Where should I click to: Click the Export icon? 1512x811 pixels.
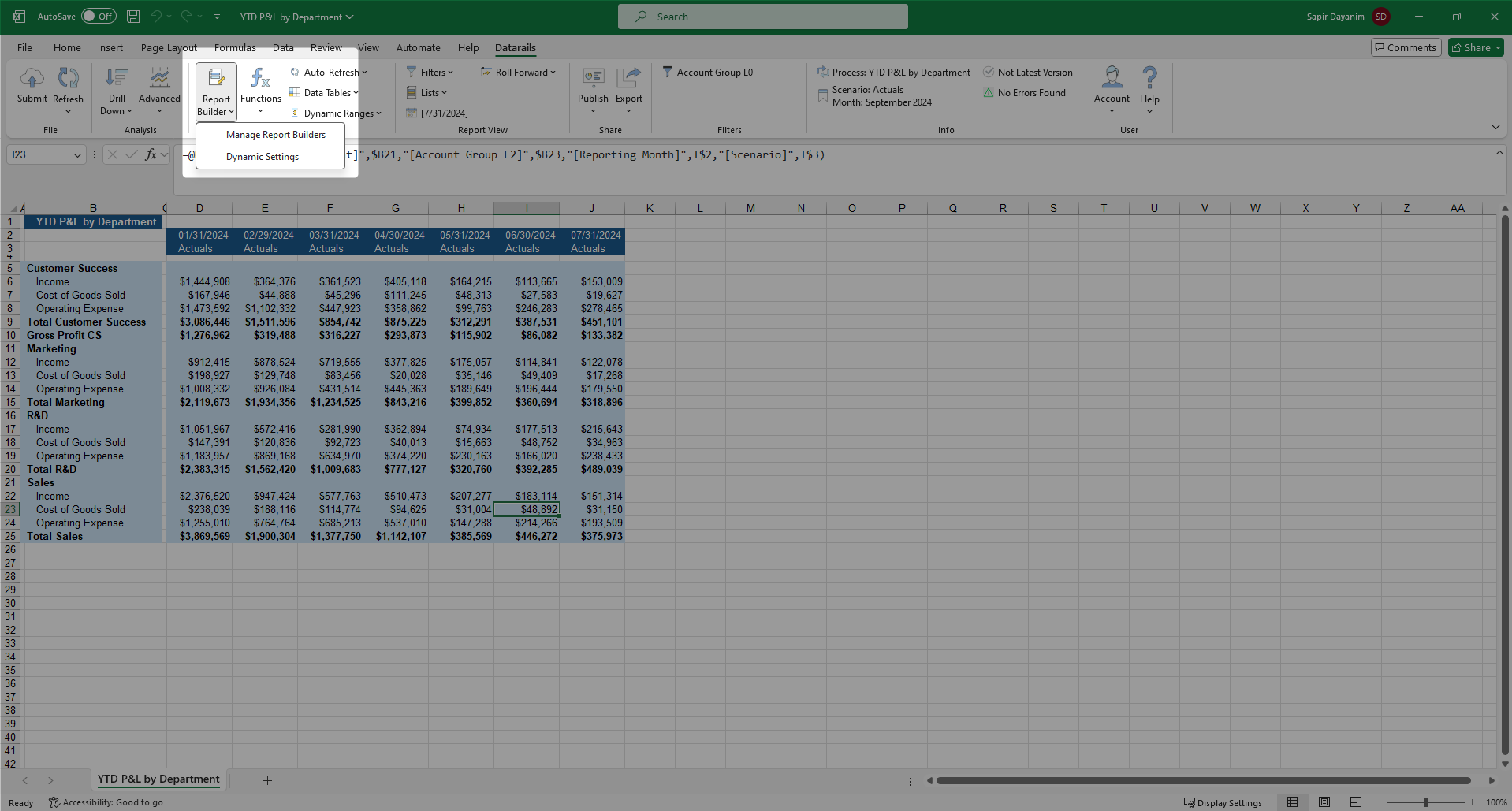(628, 78)
